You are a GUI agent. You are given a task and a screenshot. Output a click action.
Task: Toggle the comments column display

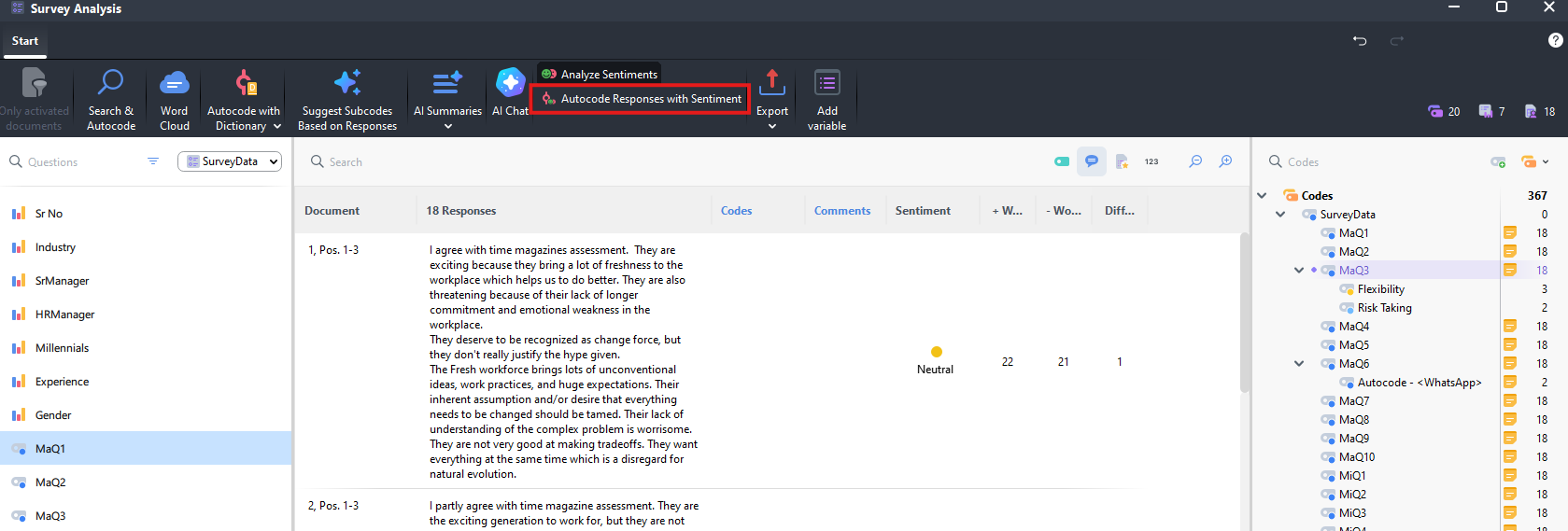click(x=1092, y=161)
